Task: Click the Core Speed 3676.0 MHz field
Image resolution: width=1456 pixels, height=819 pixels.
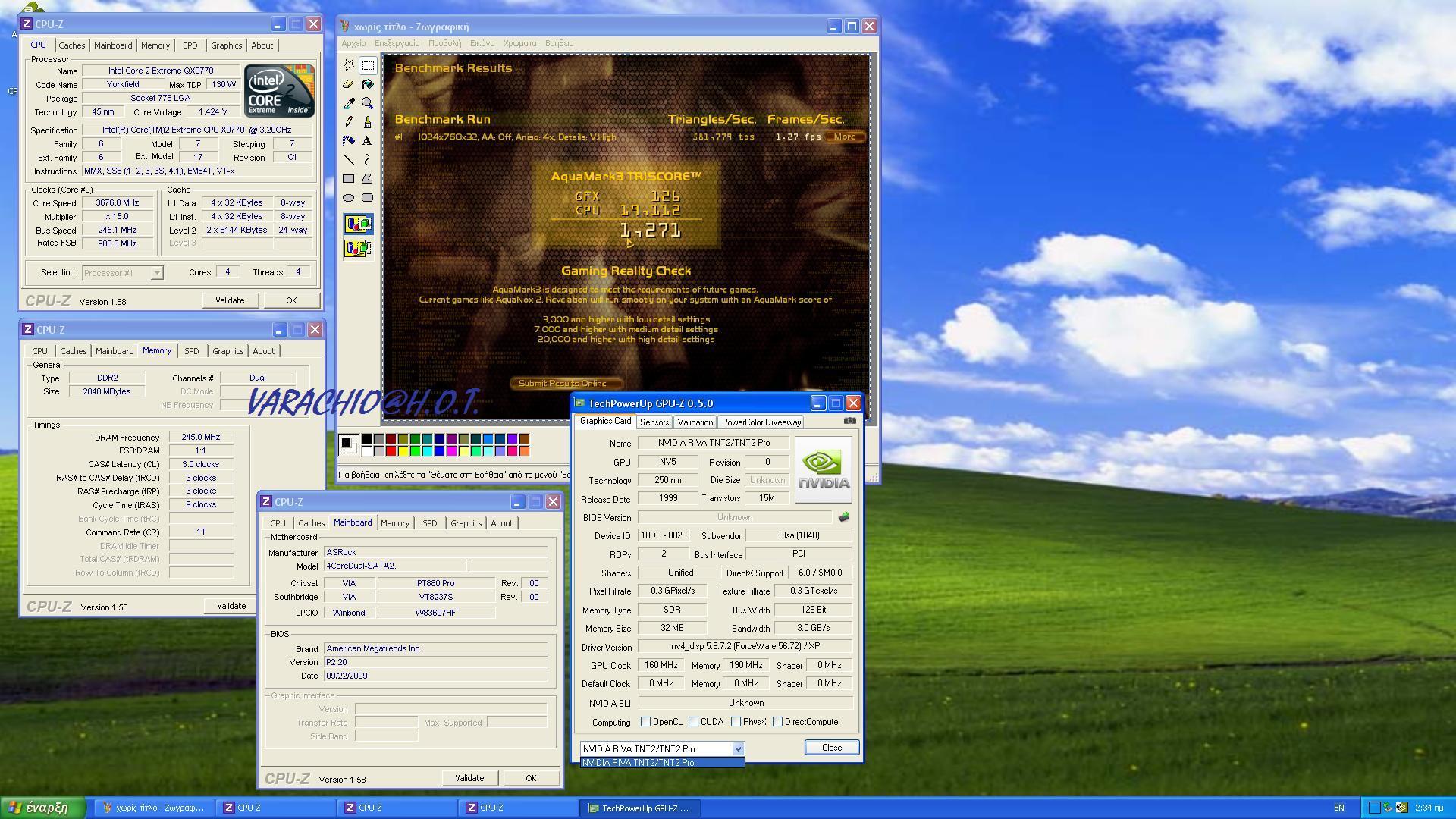Action: 118,203
